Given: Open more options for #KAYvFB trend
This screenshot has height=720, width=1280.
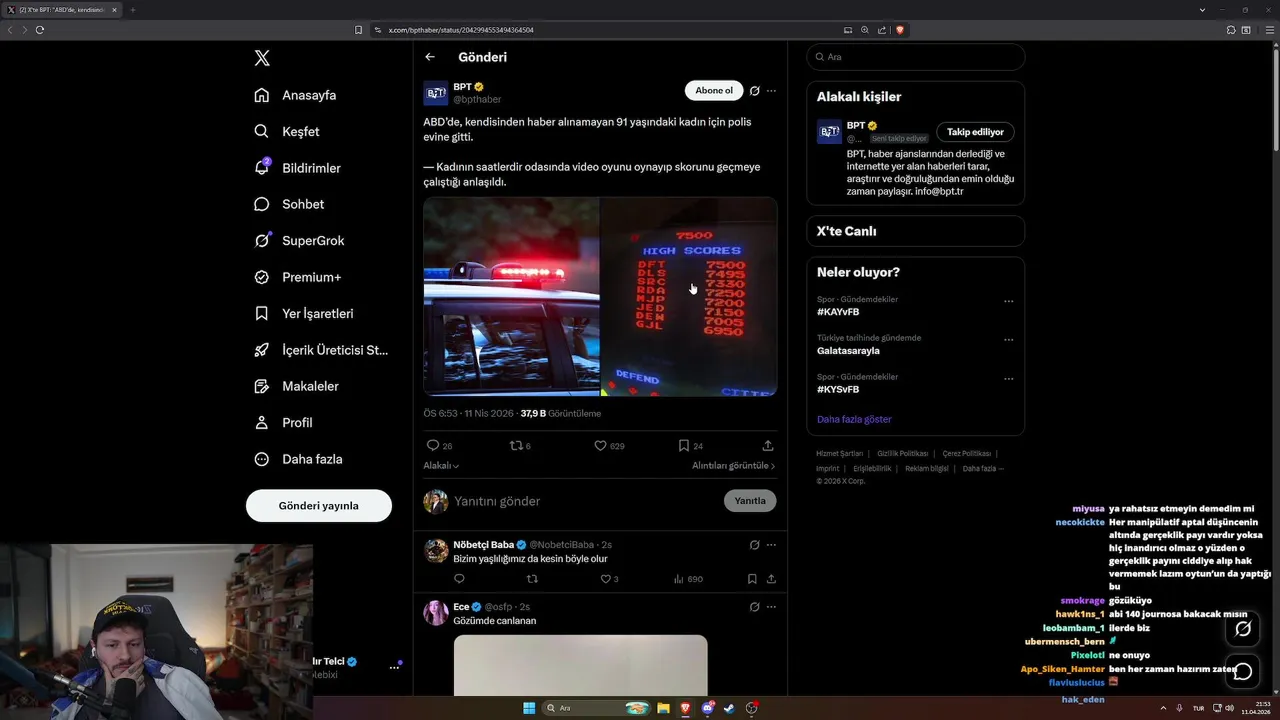Looking at the screenshot, I should (1008, 301).
